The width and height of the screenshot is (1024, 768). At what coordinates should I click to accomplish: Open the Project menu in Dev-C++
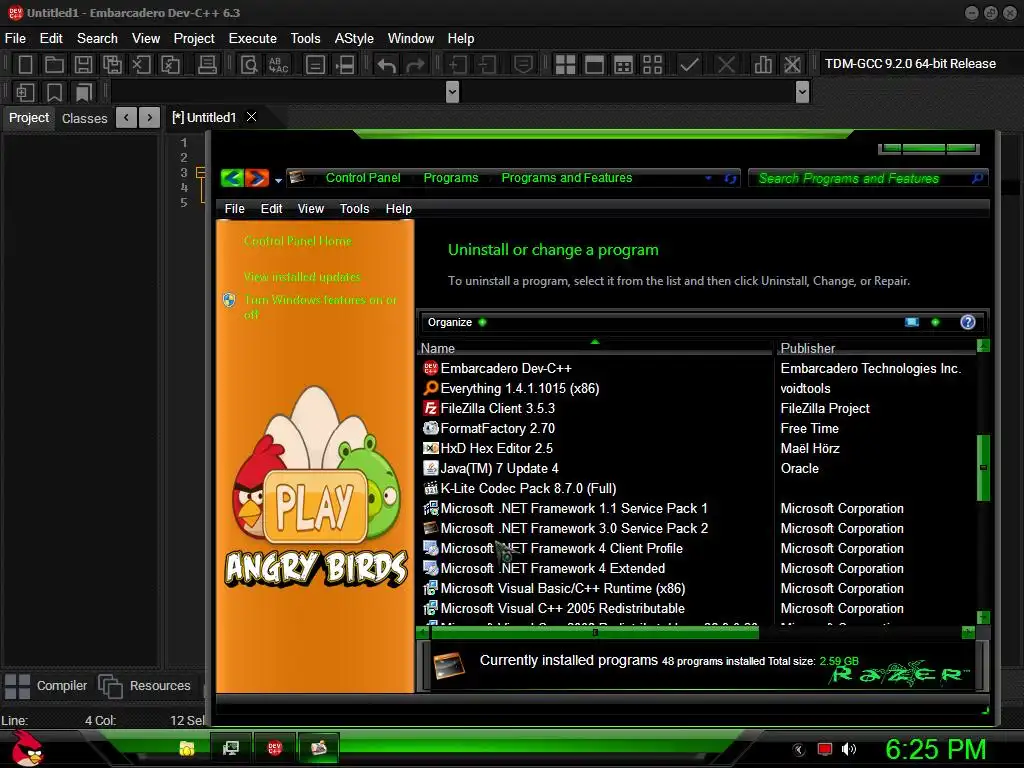click(x=194, y=39)
